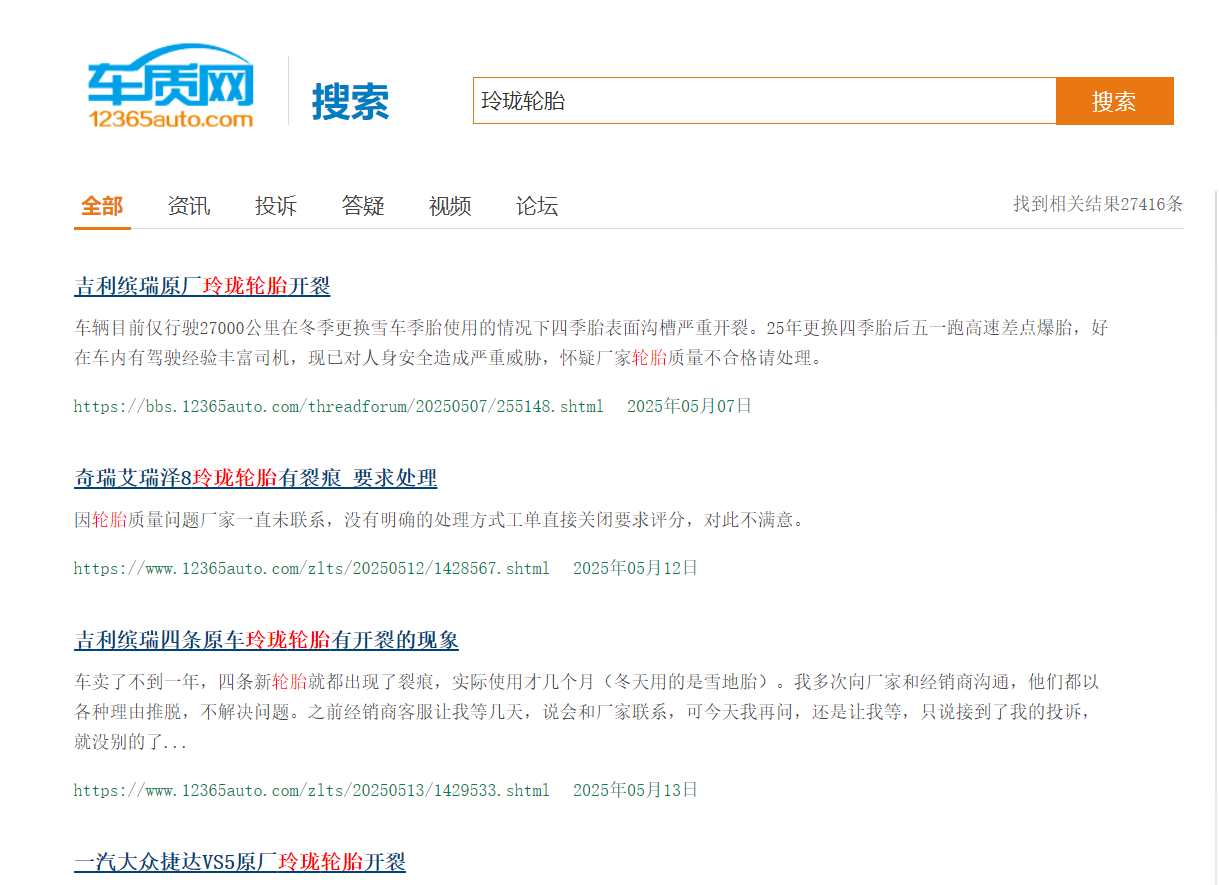Viewport: 1219px width, 885px height.
Task: Switch to the 论坛 tab
Action: 537,206
